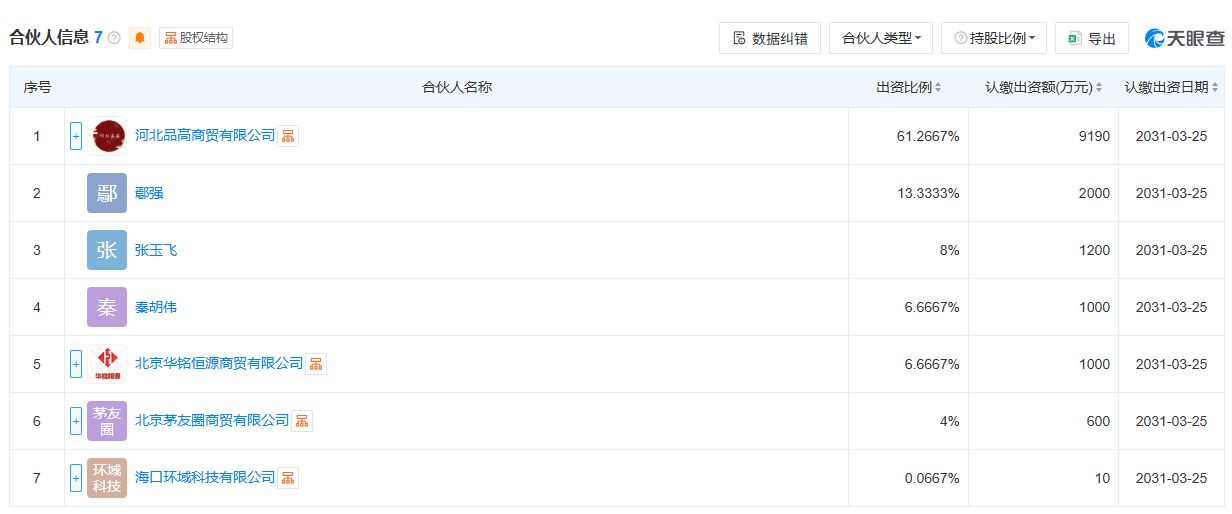Click the 秦 avatar tile
Image resolution: width=1232 pixels, height=514 pixels.
click(x=107, y=307)
